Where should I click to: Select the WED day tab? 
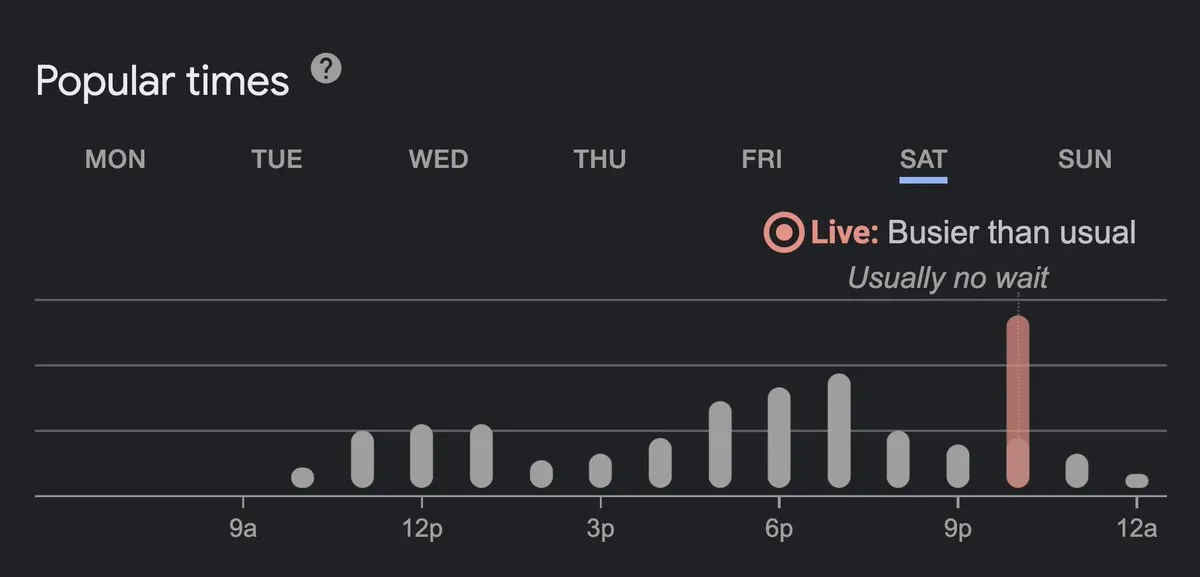click(x=438, y=159)
